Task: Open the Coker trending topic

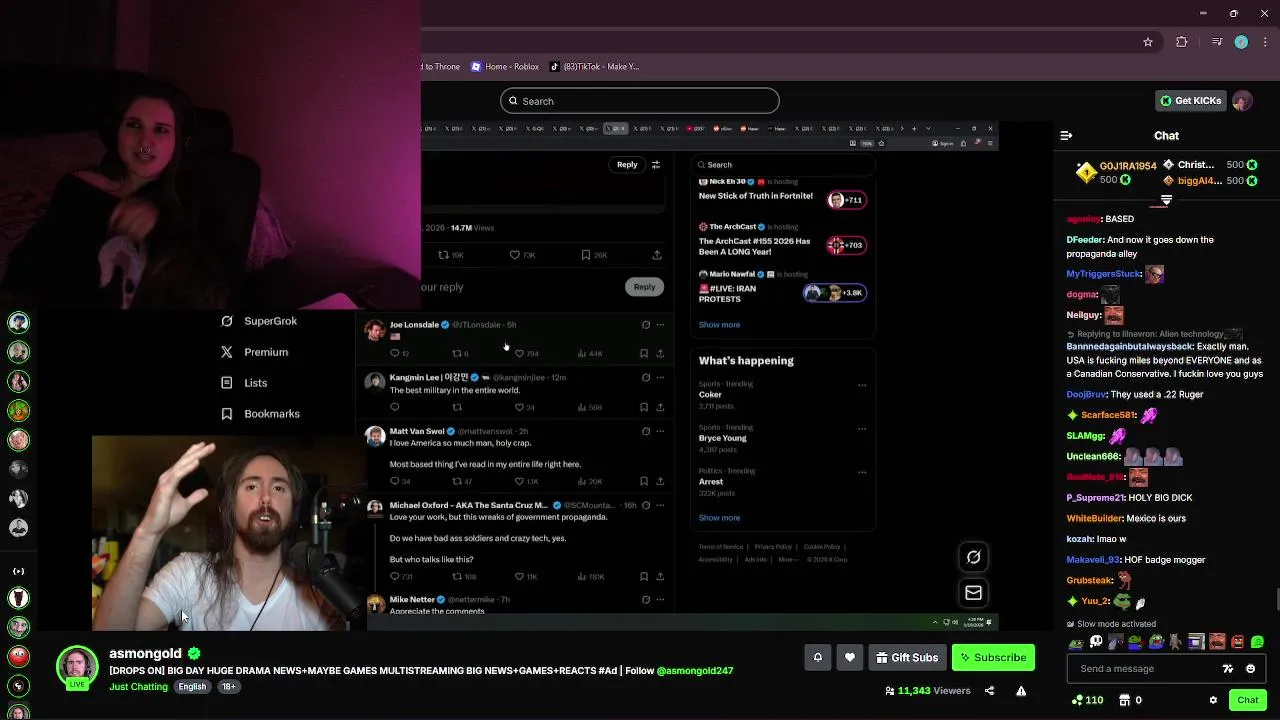Action: 711,395
